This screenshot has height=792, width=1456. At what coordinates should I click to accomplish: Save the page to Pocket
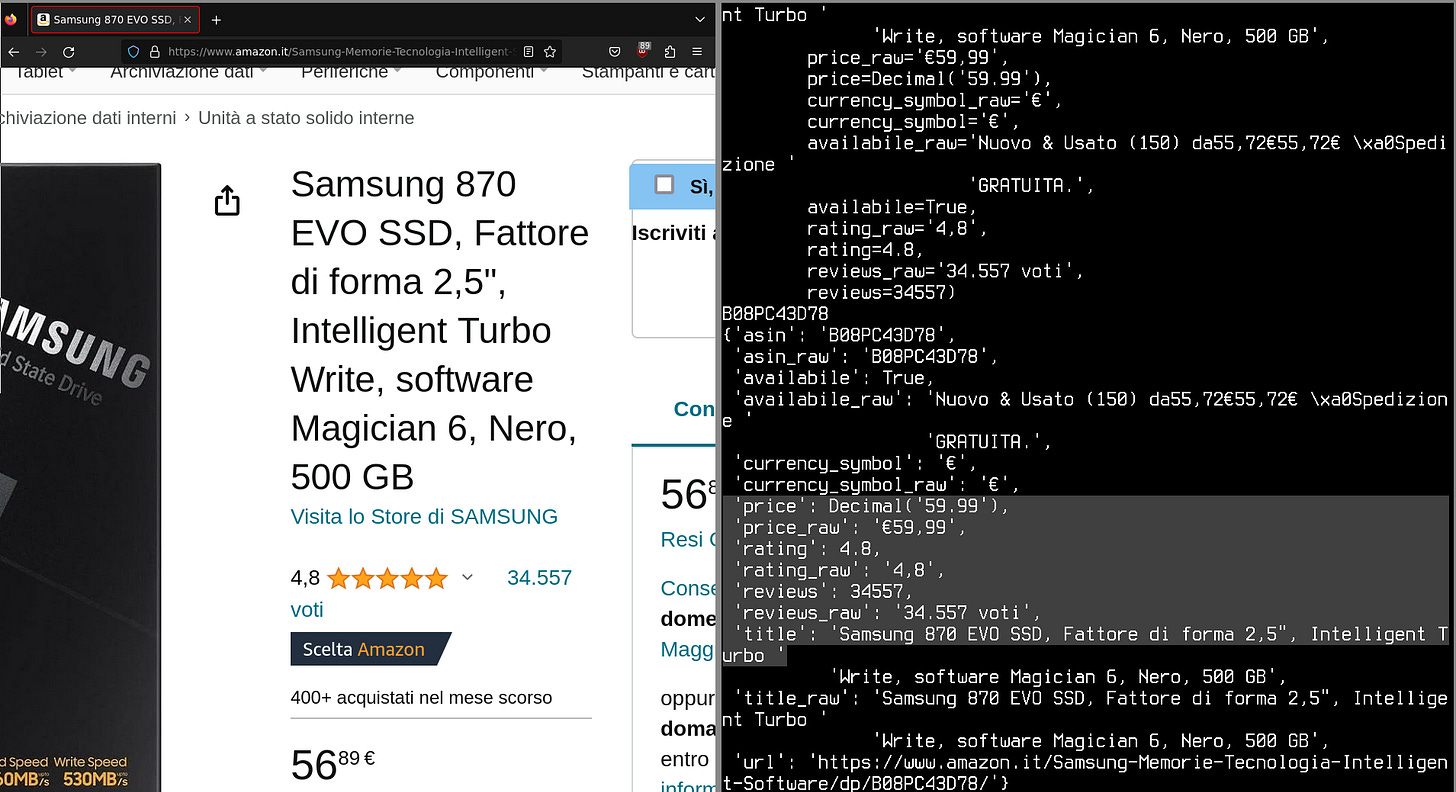click(612, 51)
